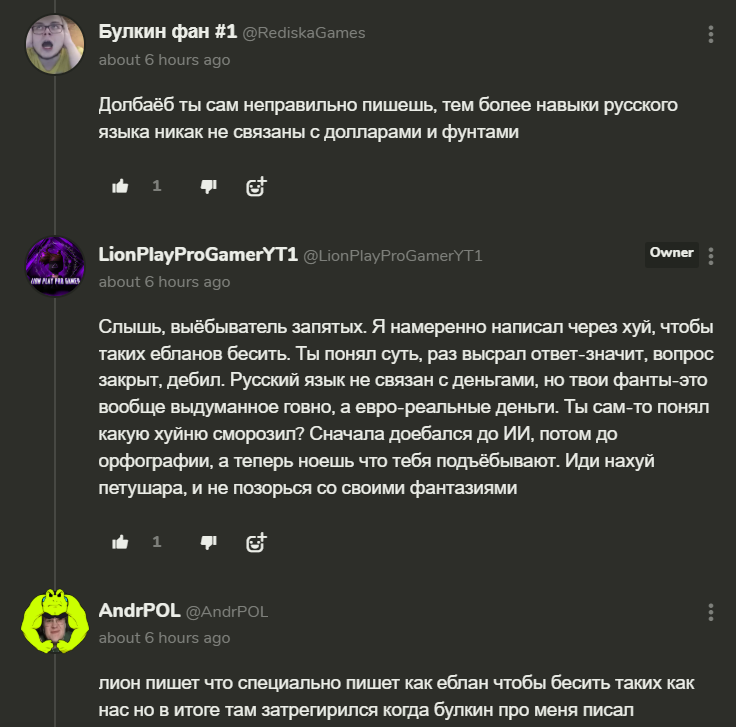View AndrPOL's green frog avatar
Screen dimensions: 736x727
53,621
